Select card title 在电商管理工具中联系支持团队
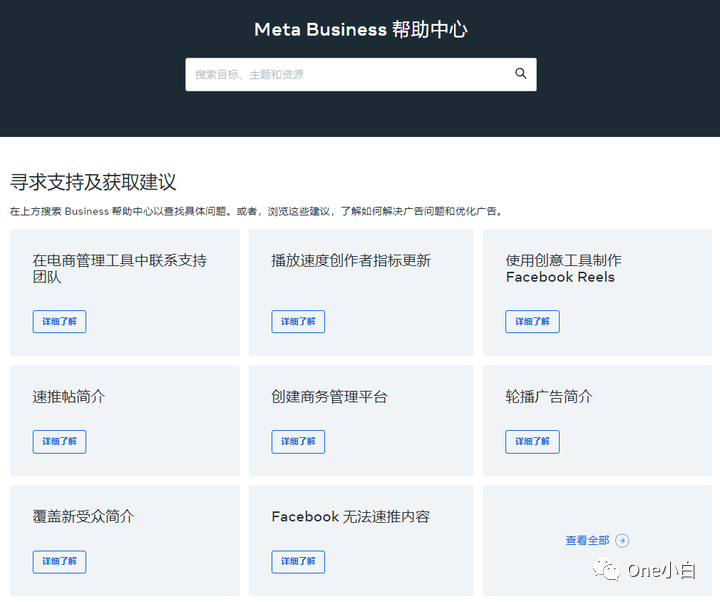This screenshot has width=720, height=602. (x=119, y=269)
